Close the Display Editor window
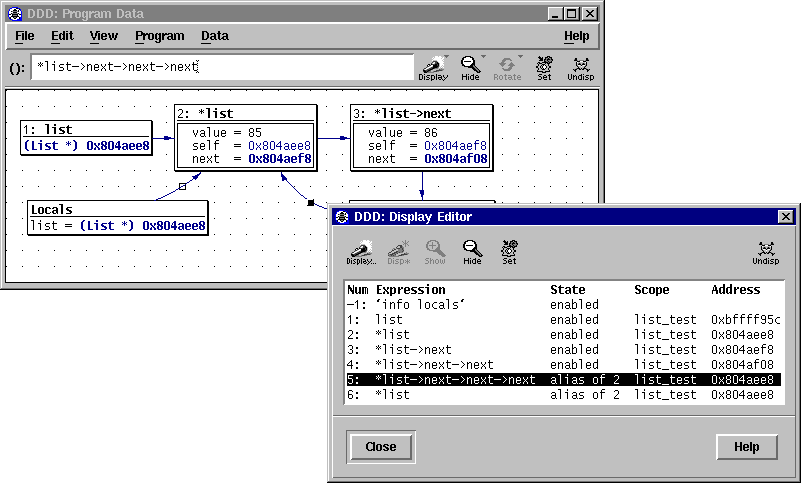Viewport: 801px width, 483px height. coord(786,217)
